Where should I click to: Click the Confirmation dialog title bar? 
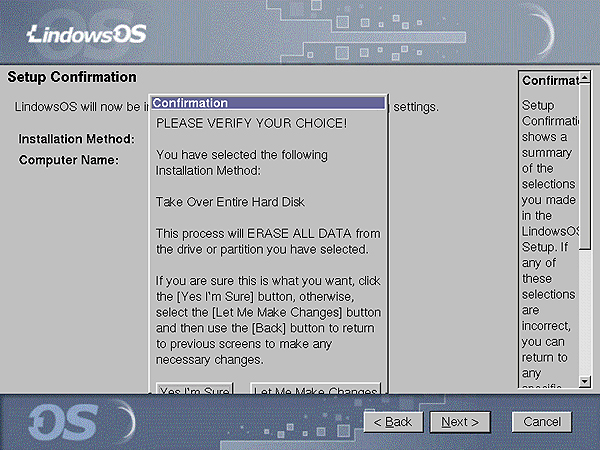point(268,103)
